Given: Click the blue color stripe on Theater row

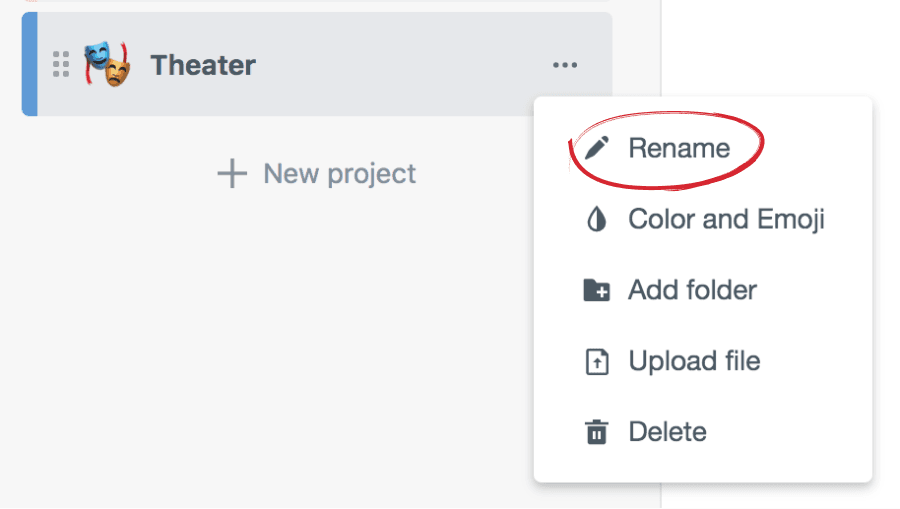Looking at the screenshot, I should 29,65.
